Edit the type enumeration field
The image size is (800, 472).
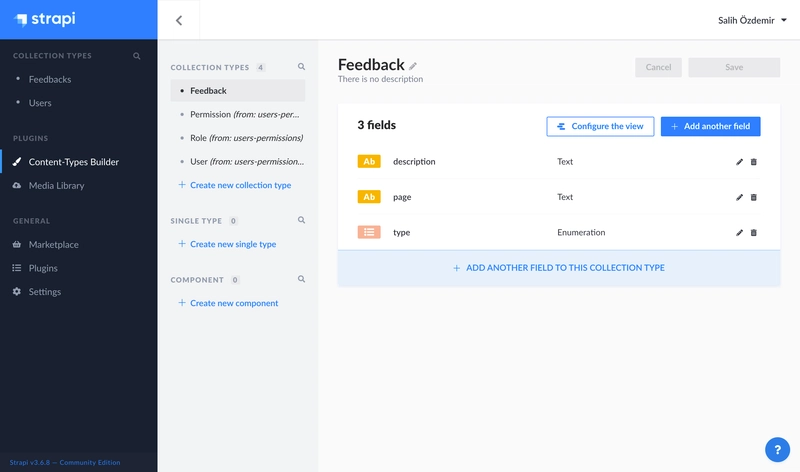point(739,233)
